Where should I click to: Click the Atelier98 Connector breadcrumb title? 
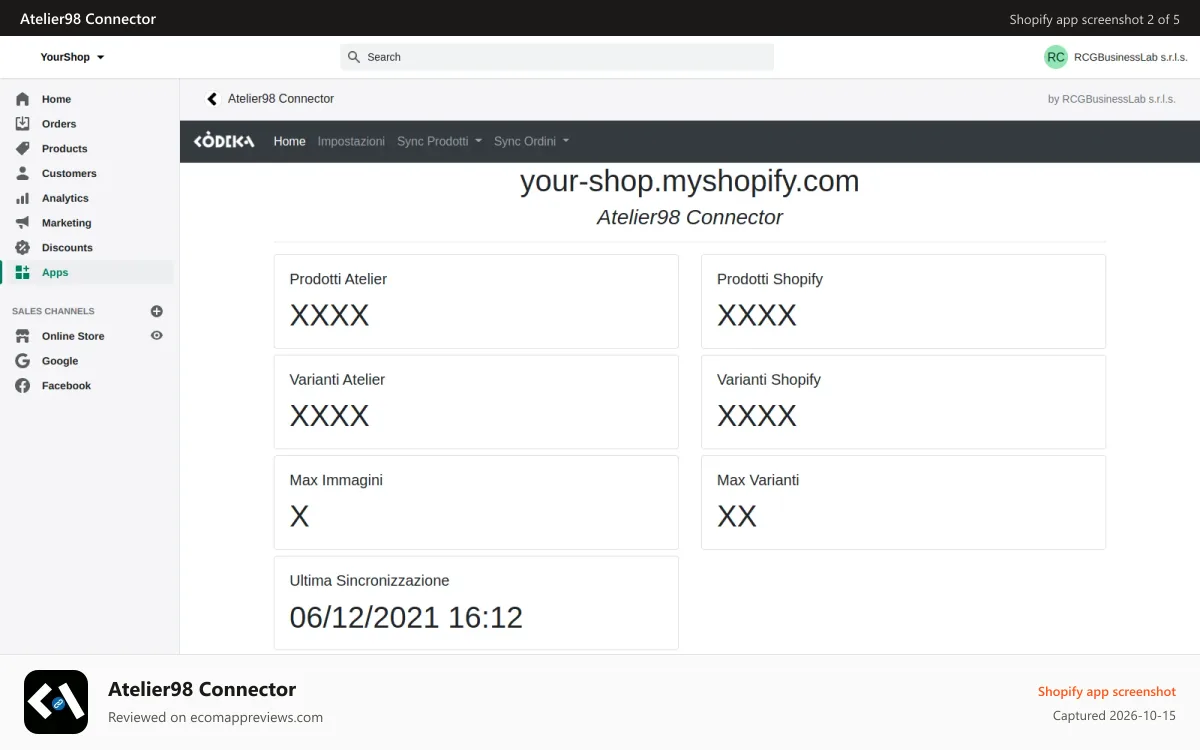pyautogui.click(x=281, y=99)
